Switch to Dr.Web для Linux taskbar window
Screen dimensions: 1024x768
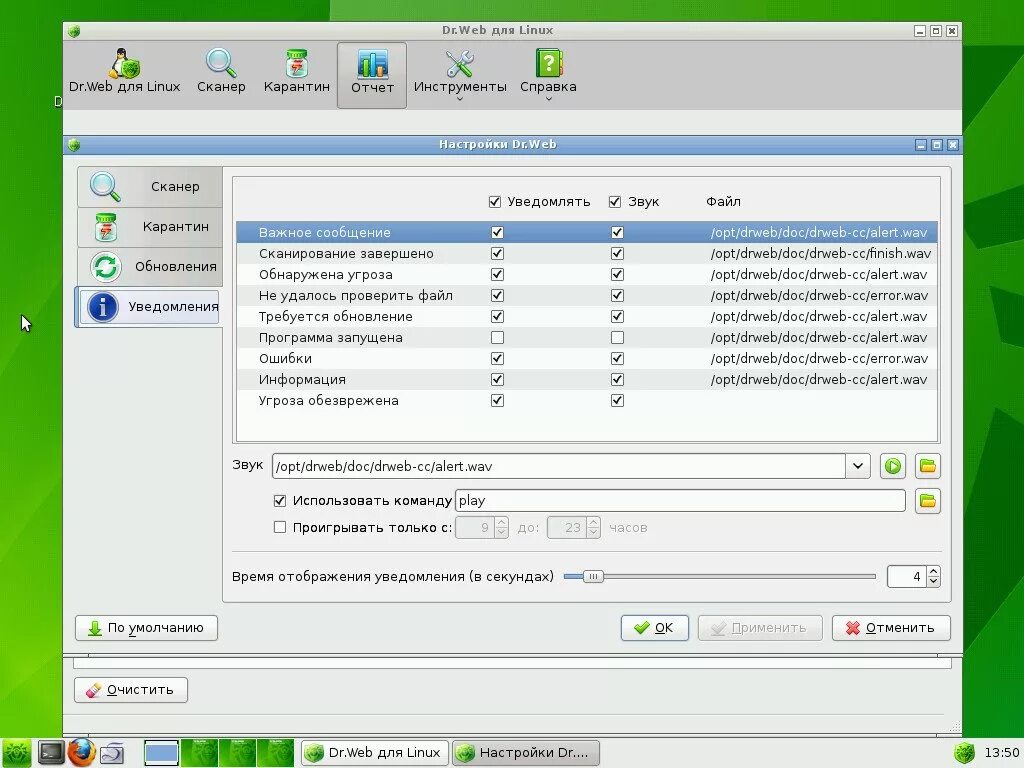[x=375, y=753]
